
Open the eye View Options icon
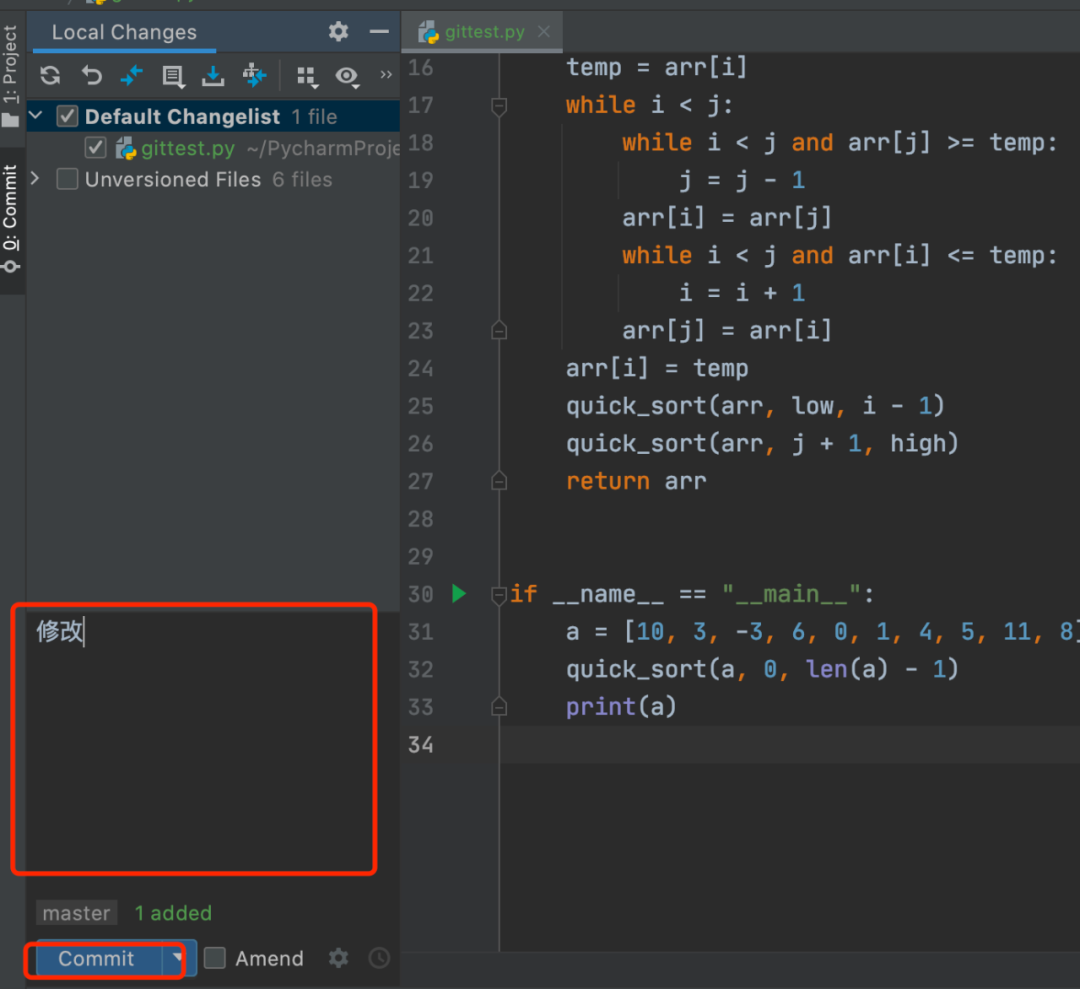pos(347,76)
